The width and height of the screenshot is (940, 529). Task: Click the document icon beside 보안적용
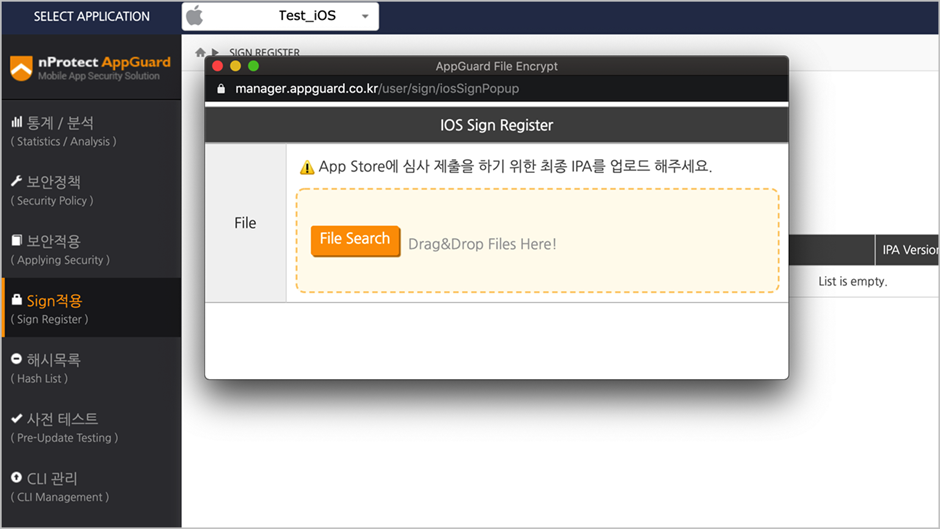point(16,241)
